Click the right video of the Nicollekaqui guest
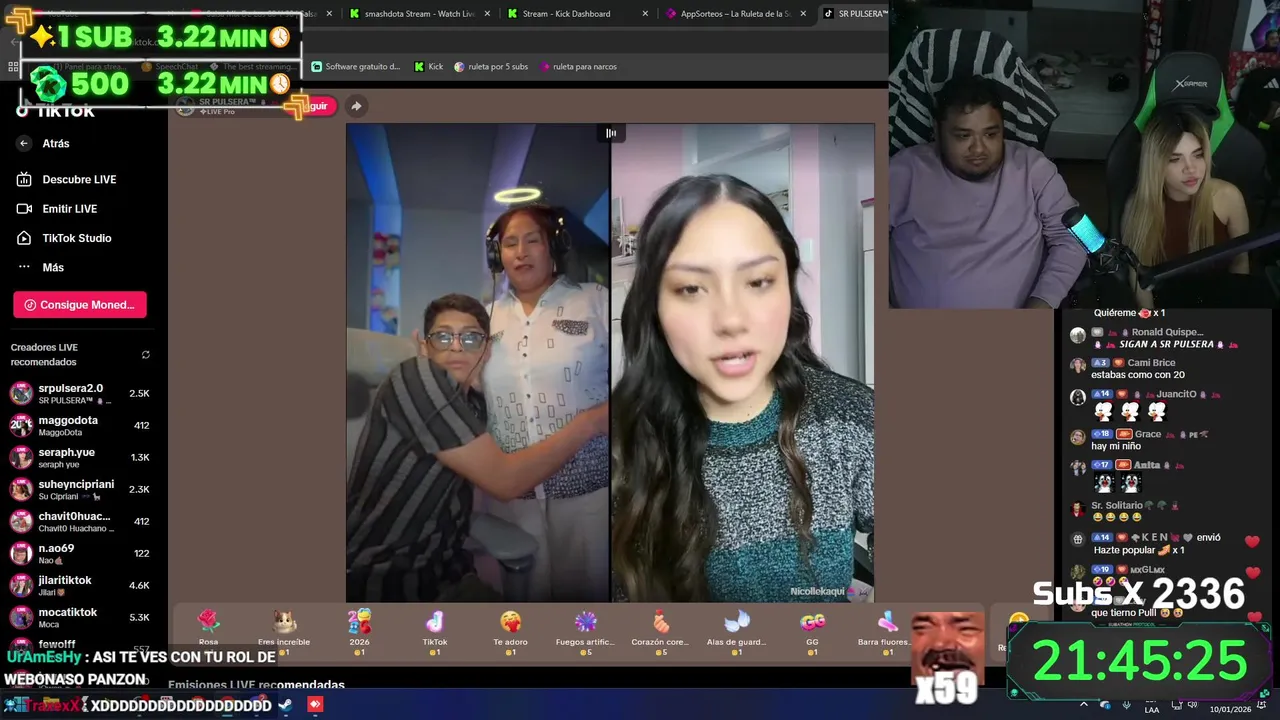The height and width of the screenshot is (720, 1280). 743,362
